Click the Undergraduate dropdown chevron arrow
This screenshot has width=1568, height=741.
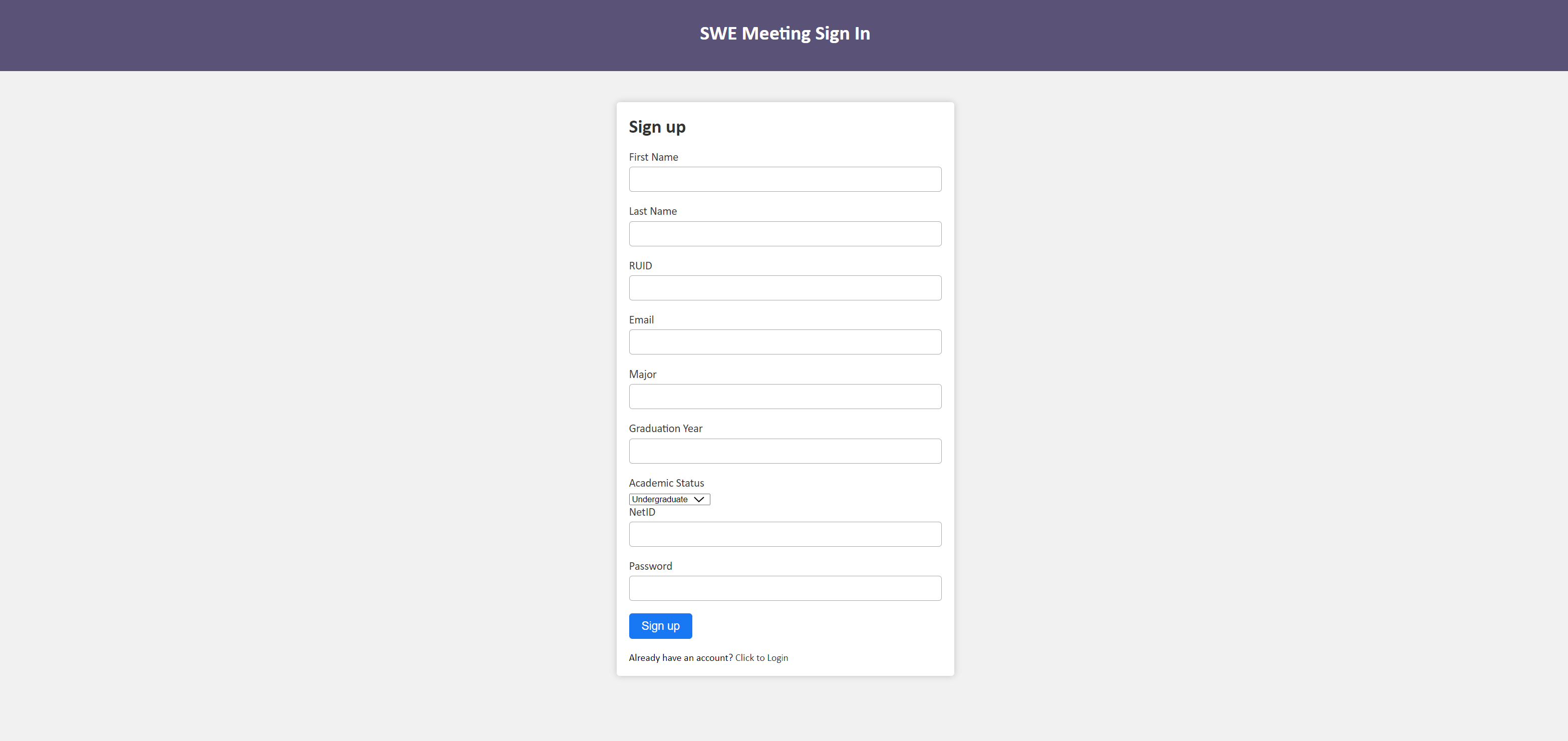pyautogui.click(x=699, y=500)
